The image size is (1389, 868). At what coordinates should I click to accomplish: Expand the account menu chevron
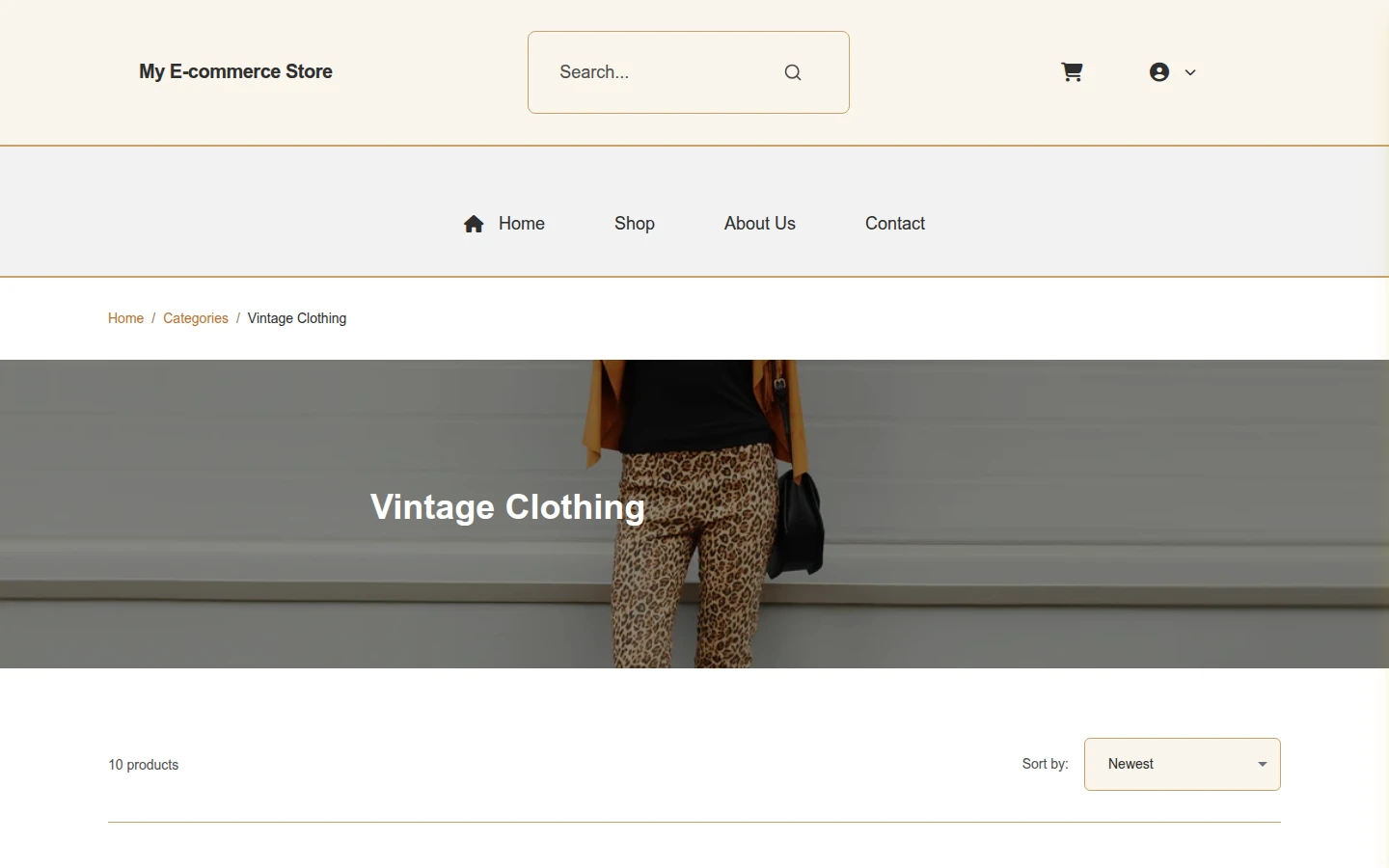pyautogui.click(x=1190, y=72)
